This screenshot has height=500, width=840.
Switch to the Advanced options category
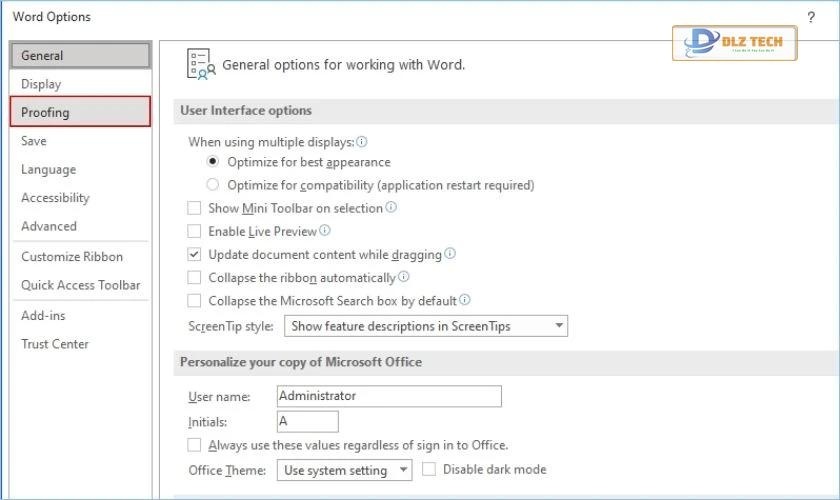[x=49, y=226]
